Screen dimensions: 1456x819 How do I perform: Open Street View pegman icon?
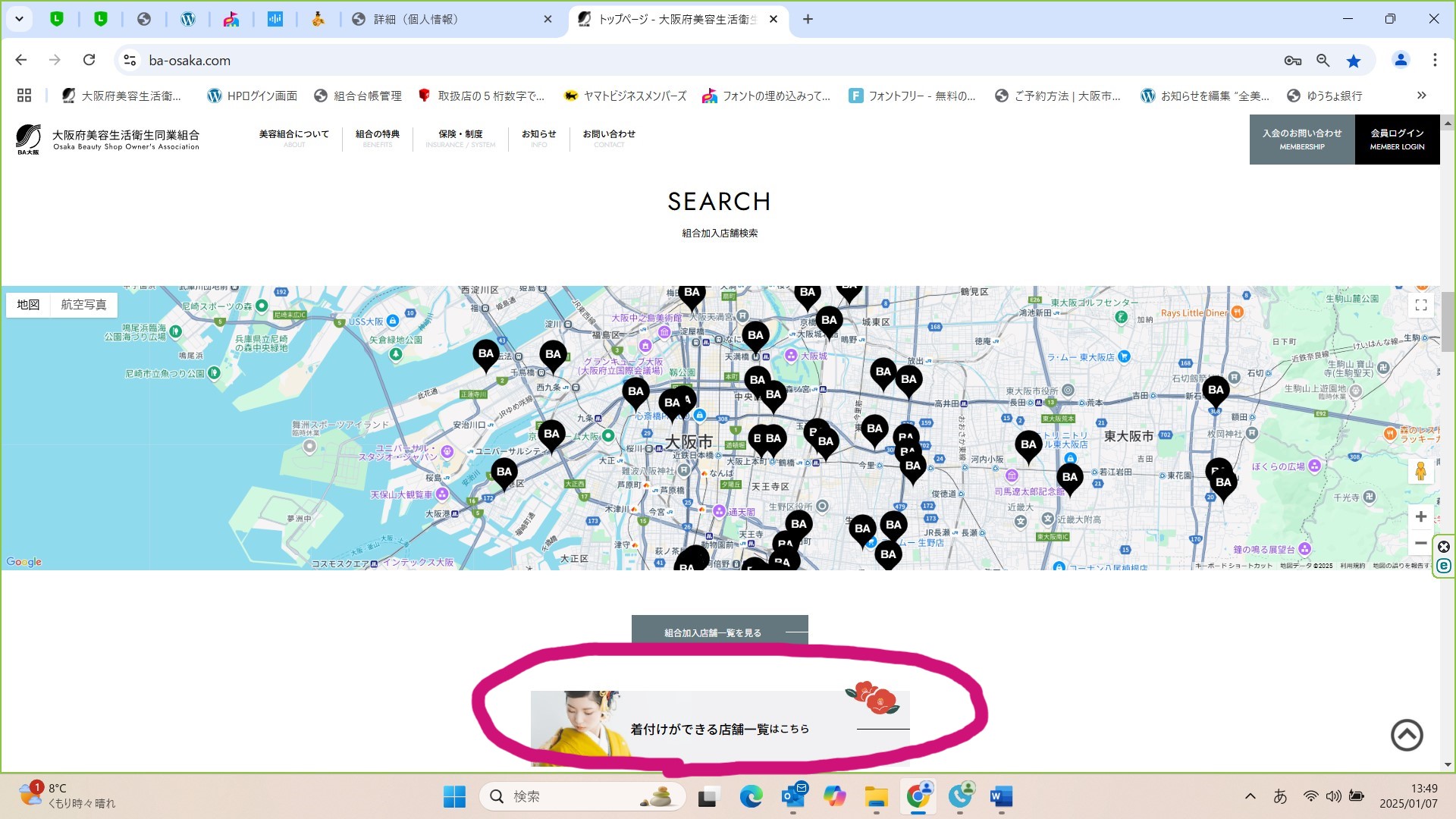click(x=1420, y=471)
